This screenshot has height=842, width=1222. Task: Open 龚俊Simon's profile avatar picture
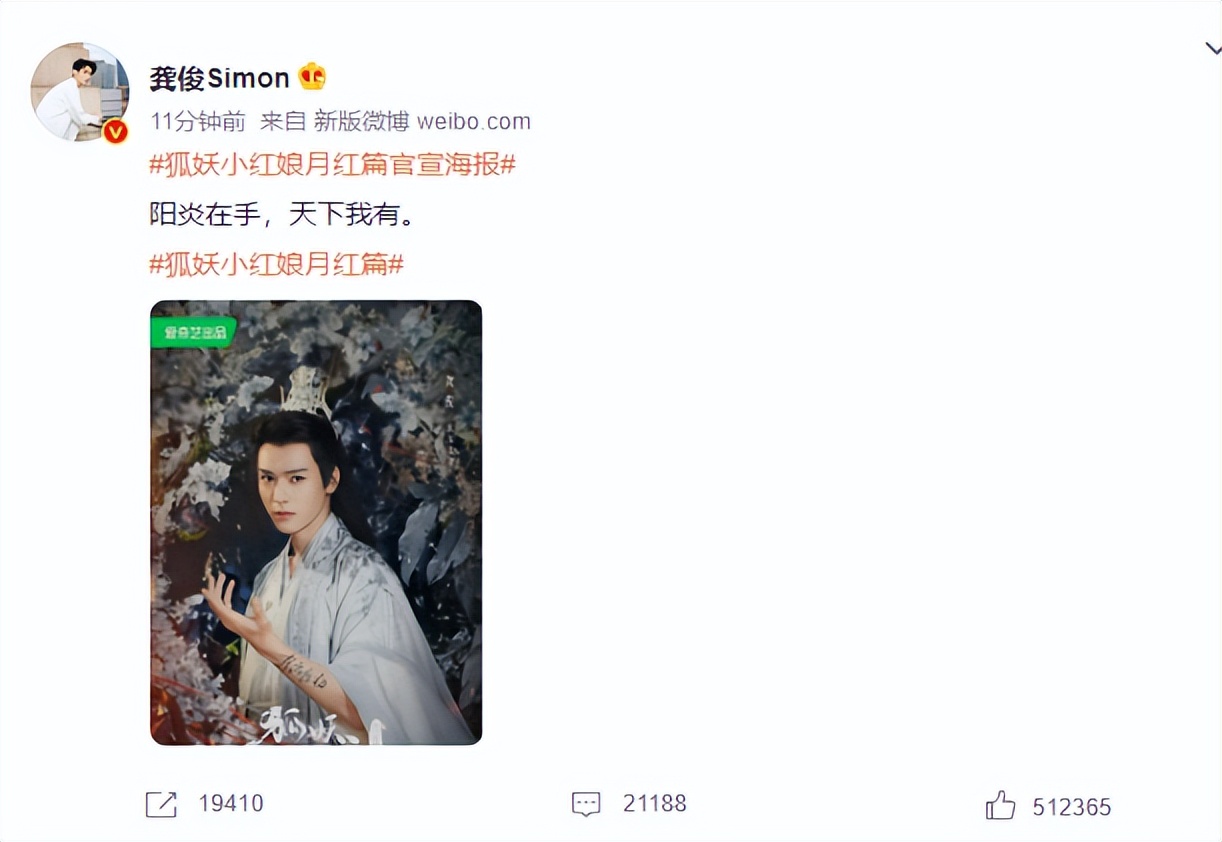pos(80,92)
